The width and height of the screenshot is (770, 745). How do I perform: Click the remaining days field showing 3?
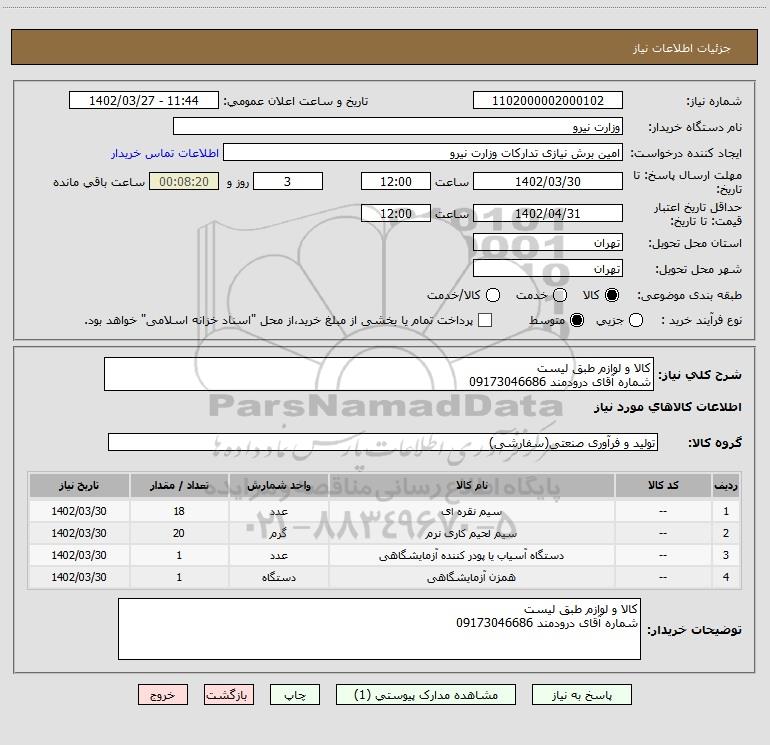coord(288,181)
